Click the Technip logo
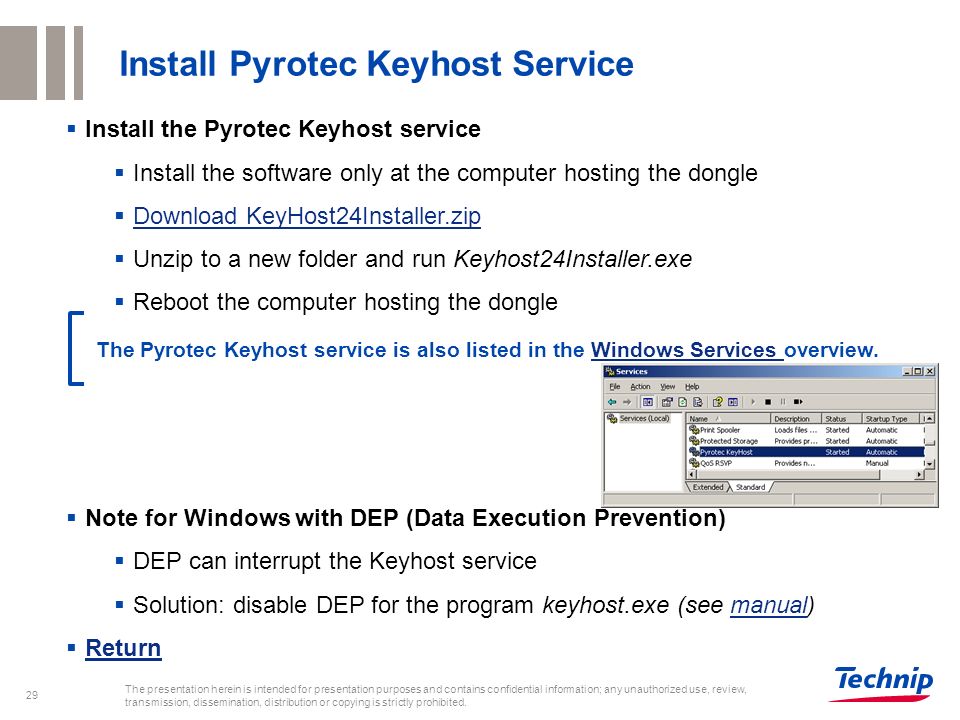960x720 pixels. point(882,683)
